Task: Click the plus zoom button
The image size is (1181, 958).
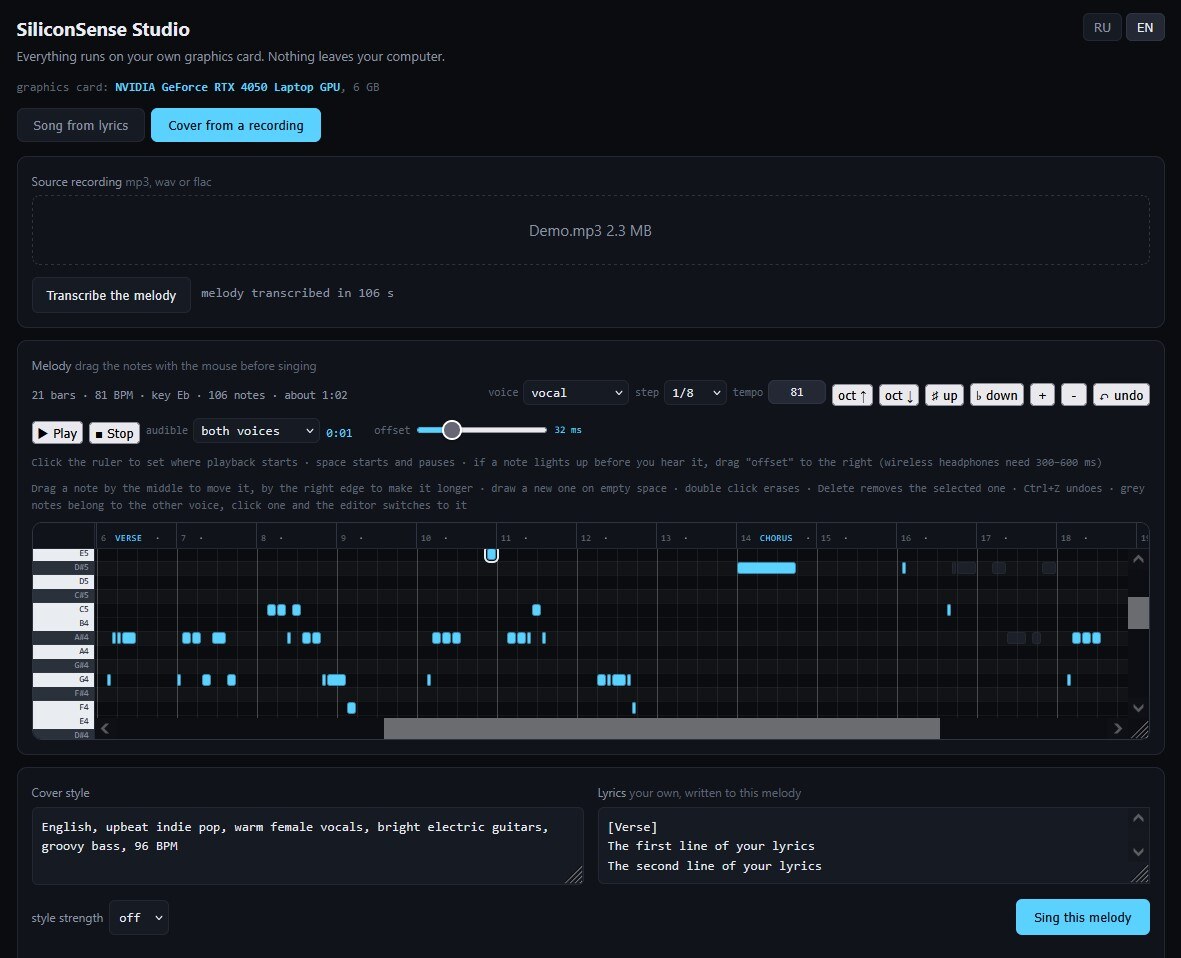Action: 1042,395
